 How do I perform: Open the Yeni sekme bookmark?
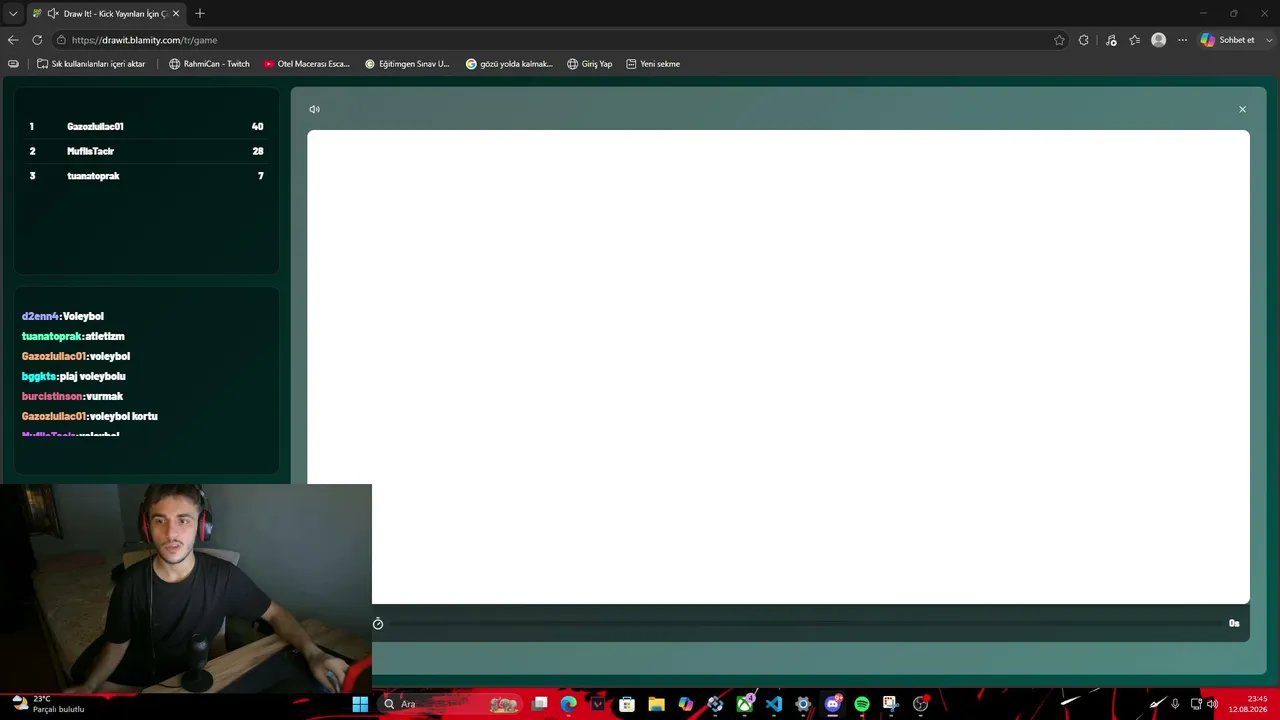653,64
